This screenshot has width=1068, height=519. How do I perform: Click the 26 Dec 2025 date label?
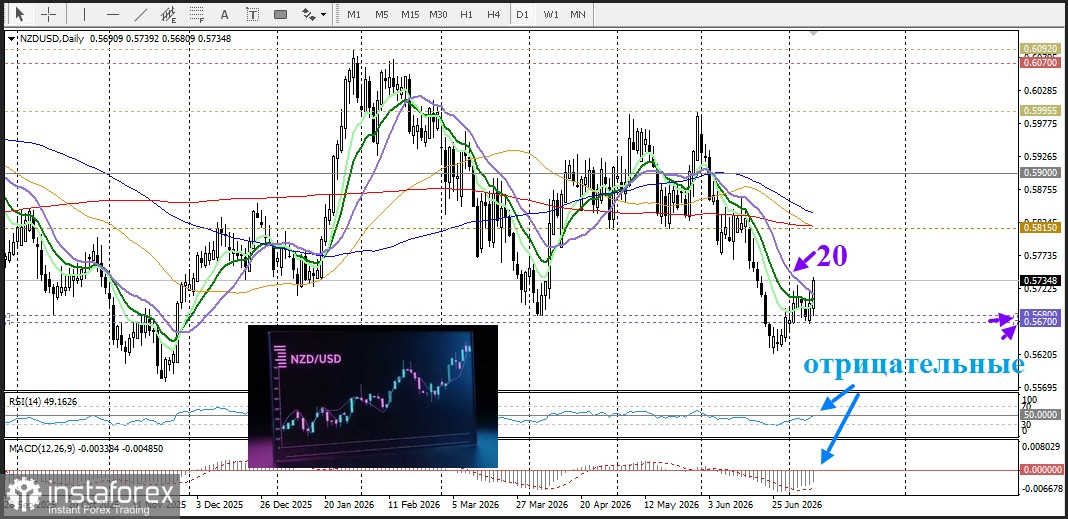(x=287, y=505)
